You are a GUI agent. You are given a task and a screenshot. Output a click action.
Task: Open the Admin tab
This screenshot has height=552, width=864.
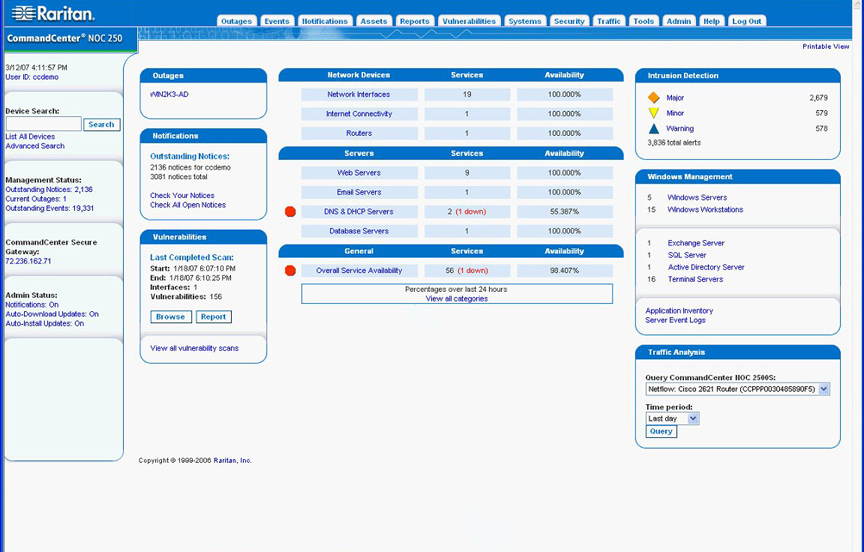tap(679, 21)
